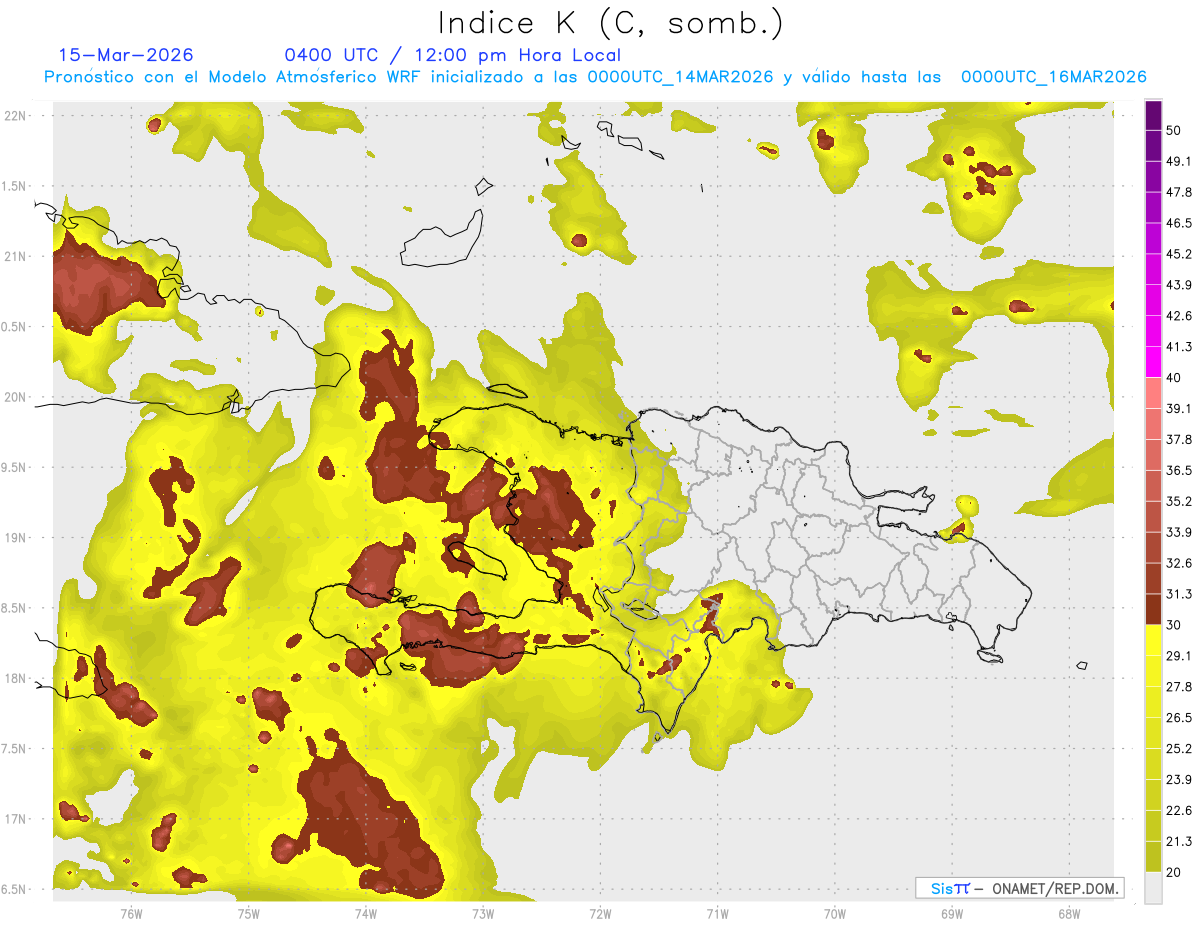Screen dimensions: 1200x927
Task: Click the colorbar value "31.3"
Action: coord(1178,594)
